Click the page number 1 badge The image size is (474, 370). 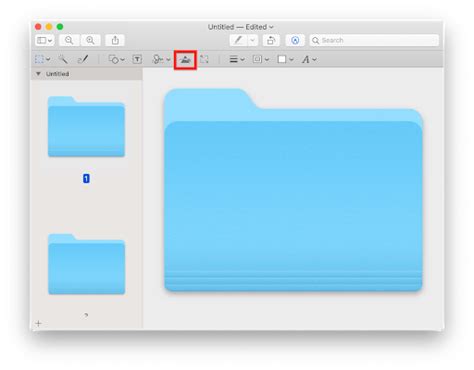click(86, 179)
